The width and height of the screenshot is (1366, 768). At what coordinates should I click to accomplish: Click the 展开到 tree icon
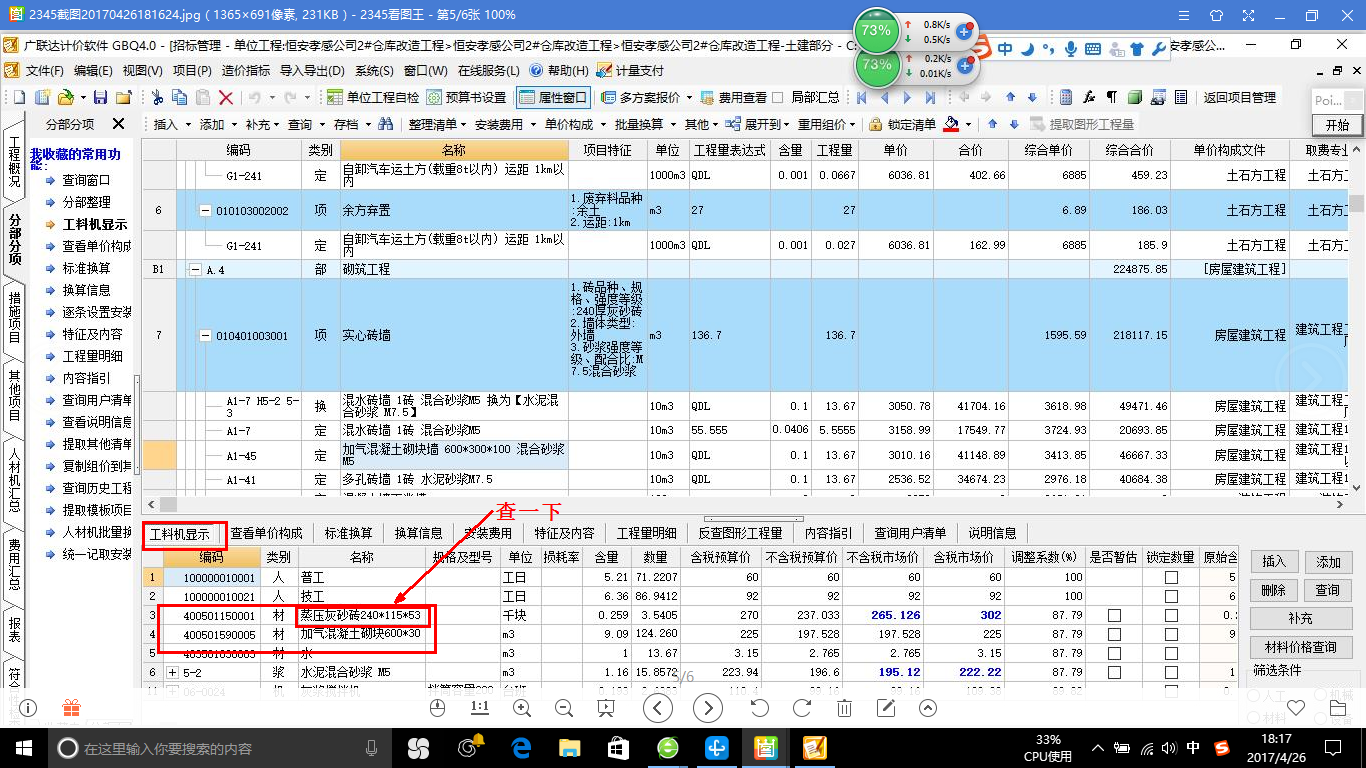[733, 124]
